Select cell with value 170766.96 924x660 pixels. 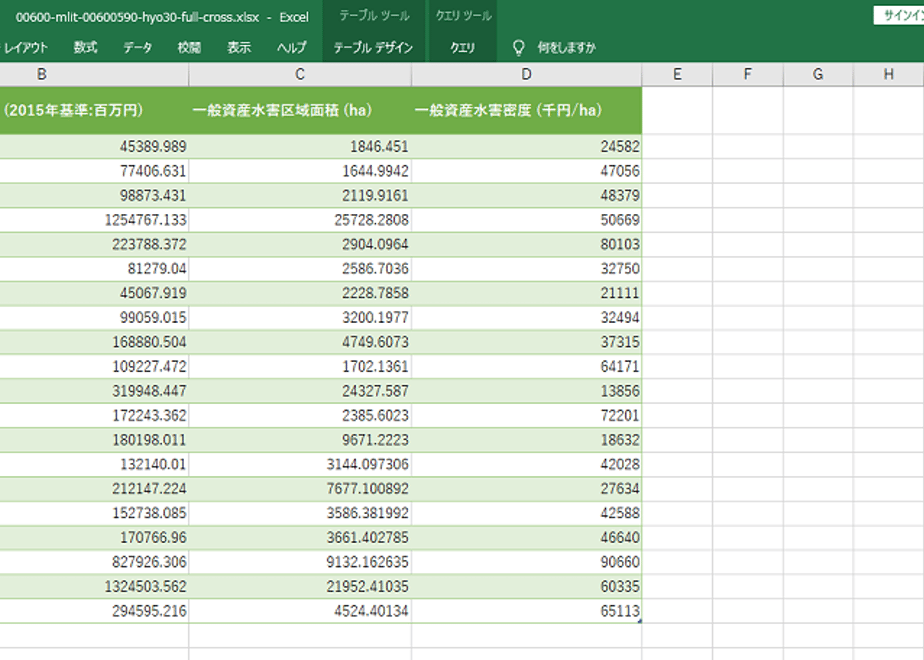point(94,537)
